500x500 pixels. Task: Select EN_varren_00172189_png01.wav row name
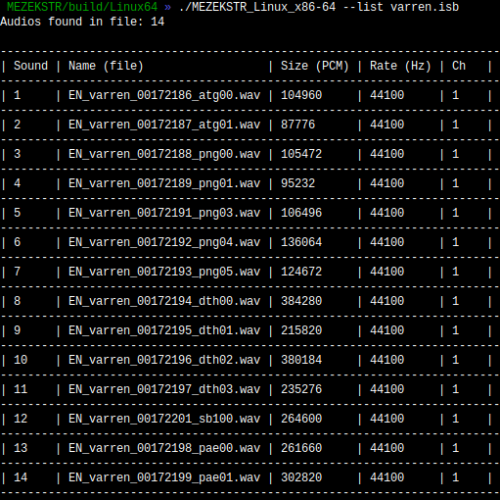pos(164,184)
